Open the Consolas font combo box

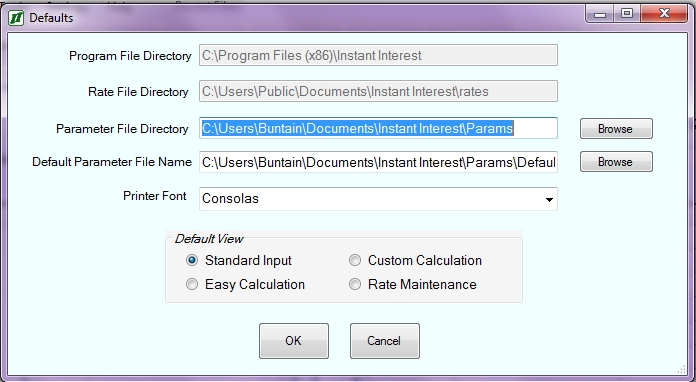(378, 199)
